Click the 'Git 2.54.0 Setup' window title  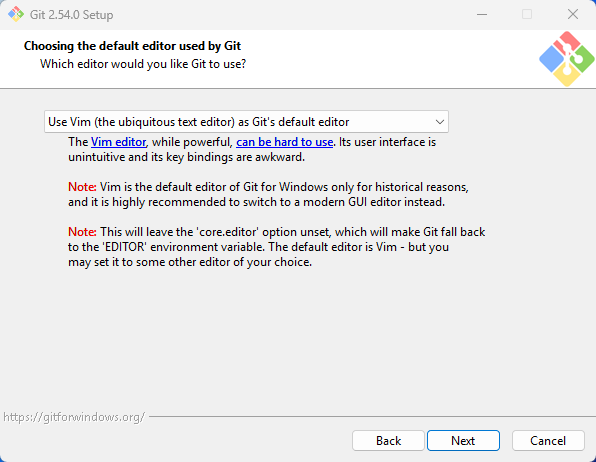[71, 15]
